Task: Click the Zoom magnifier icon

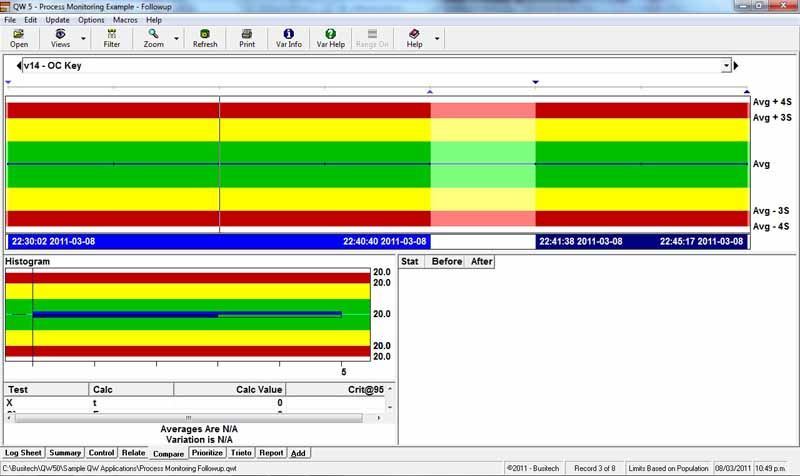Action: pyautogui.click(x=153, y=34)
